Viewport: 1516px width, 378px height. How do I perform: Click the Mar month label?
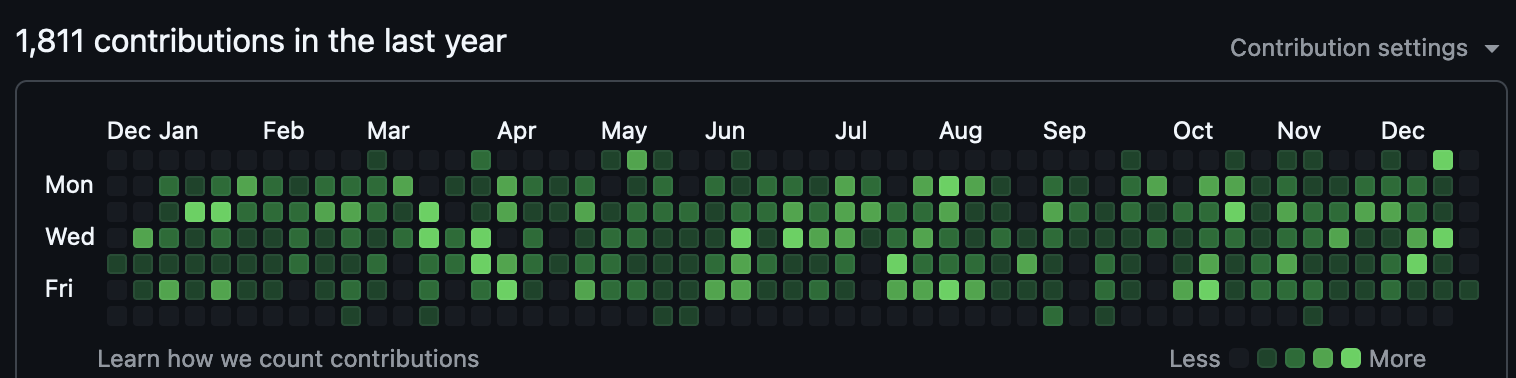click(388, 131)
